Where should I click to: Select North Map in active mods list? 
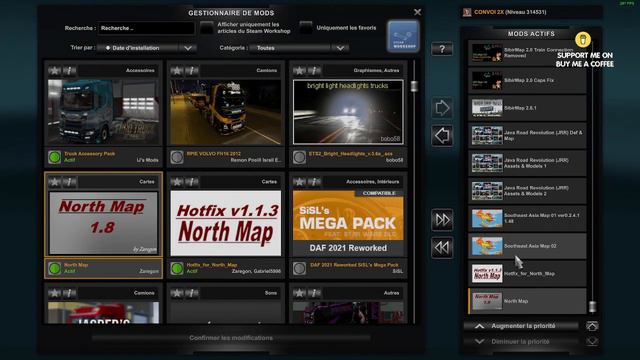pos(527,301)
